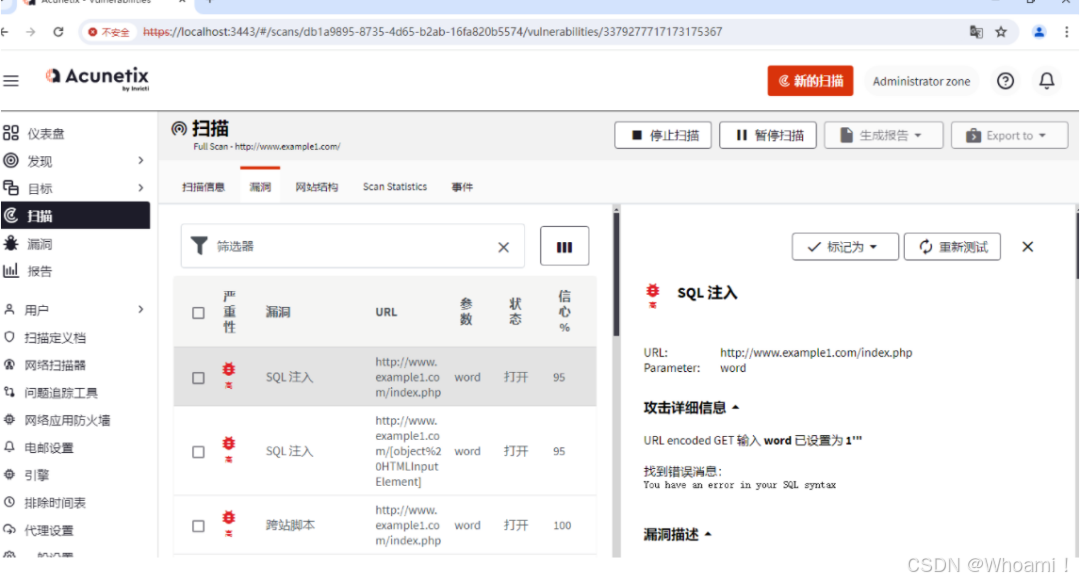
Task: Open the browser translate icon
Action: pyautogui.click(x=976, y=32)
